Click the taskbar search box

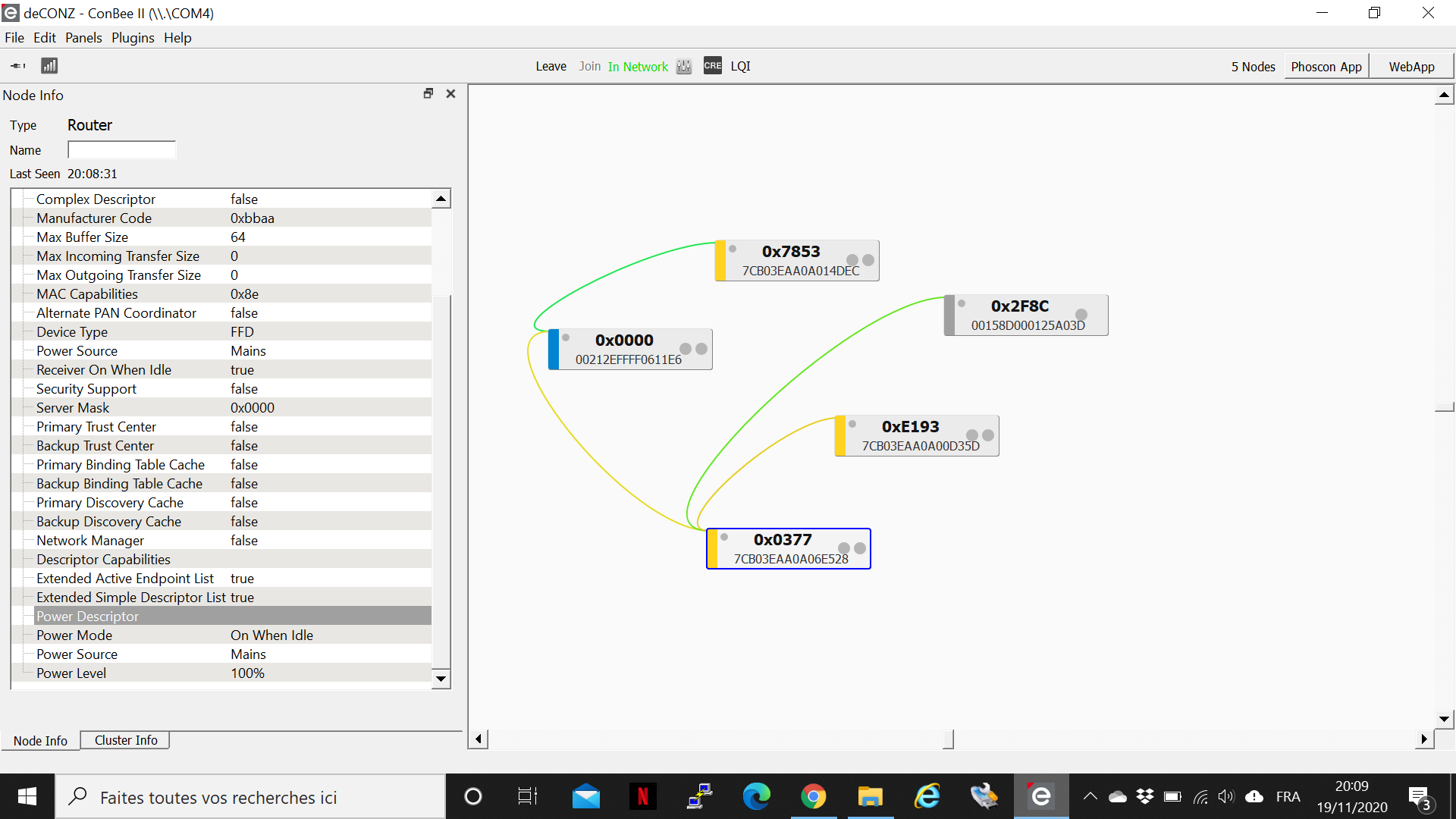(250, 797)
